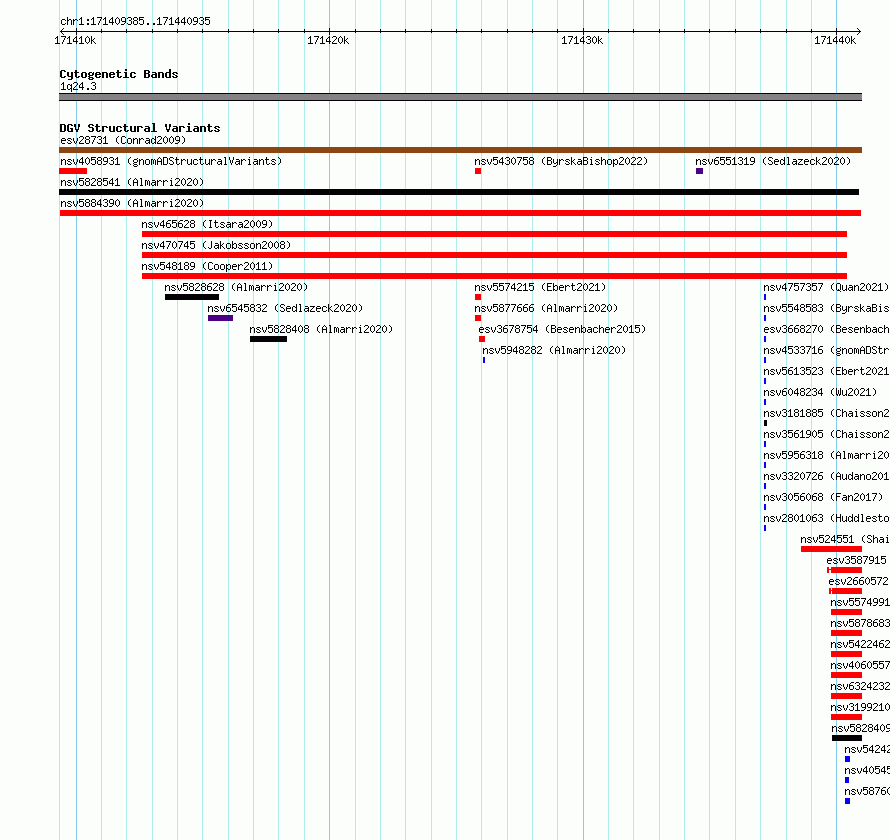Open nsv3561905 Chaisson variant label

click(826, 434)
